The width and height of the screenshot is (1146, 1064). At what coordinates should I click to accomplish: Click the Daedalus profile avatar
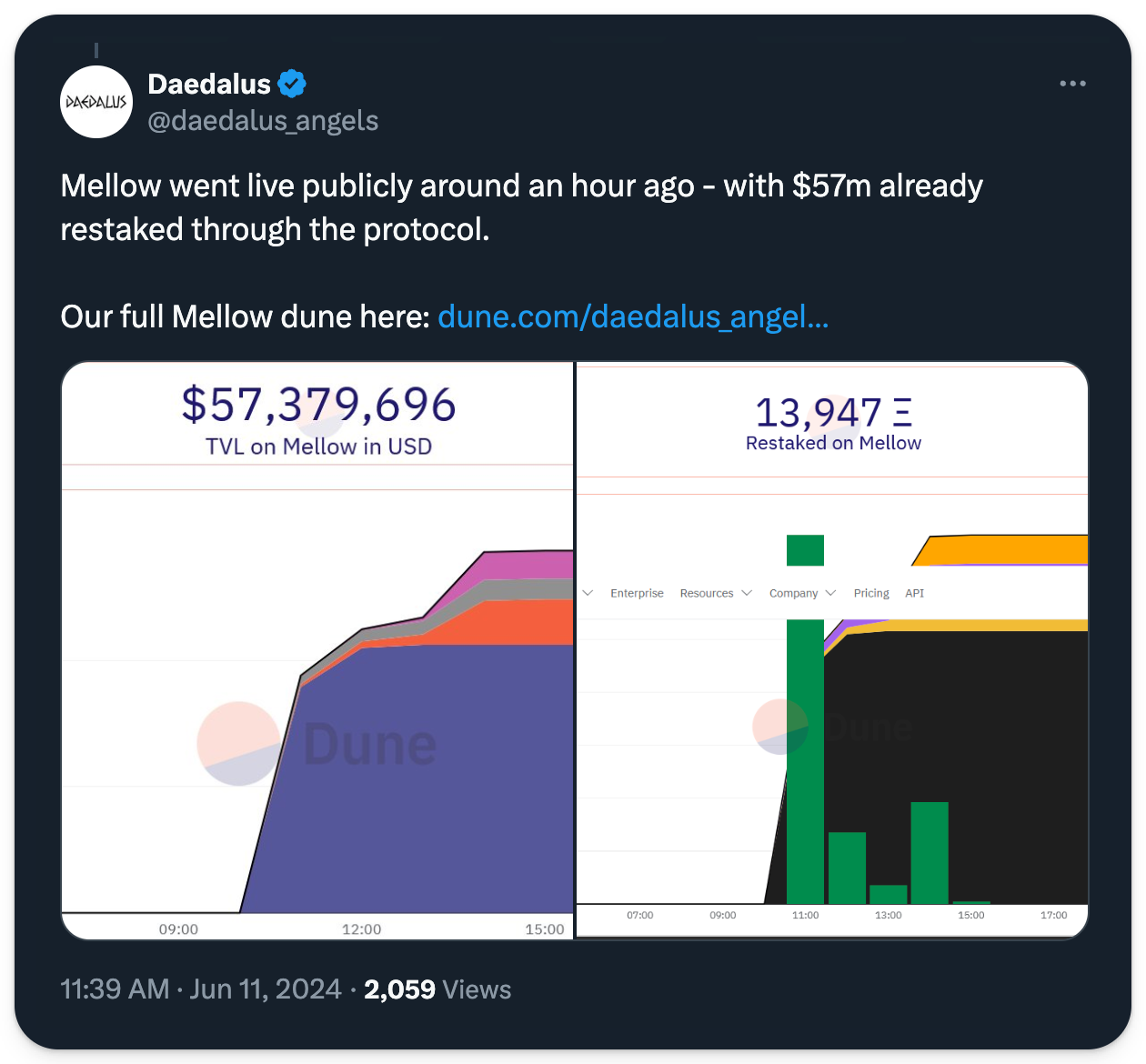click(x=96, y=102)
